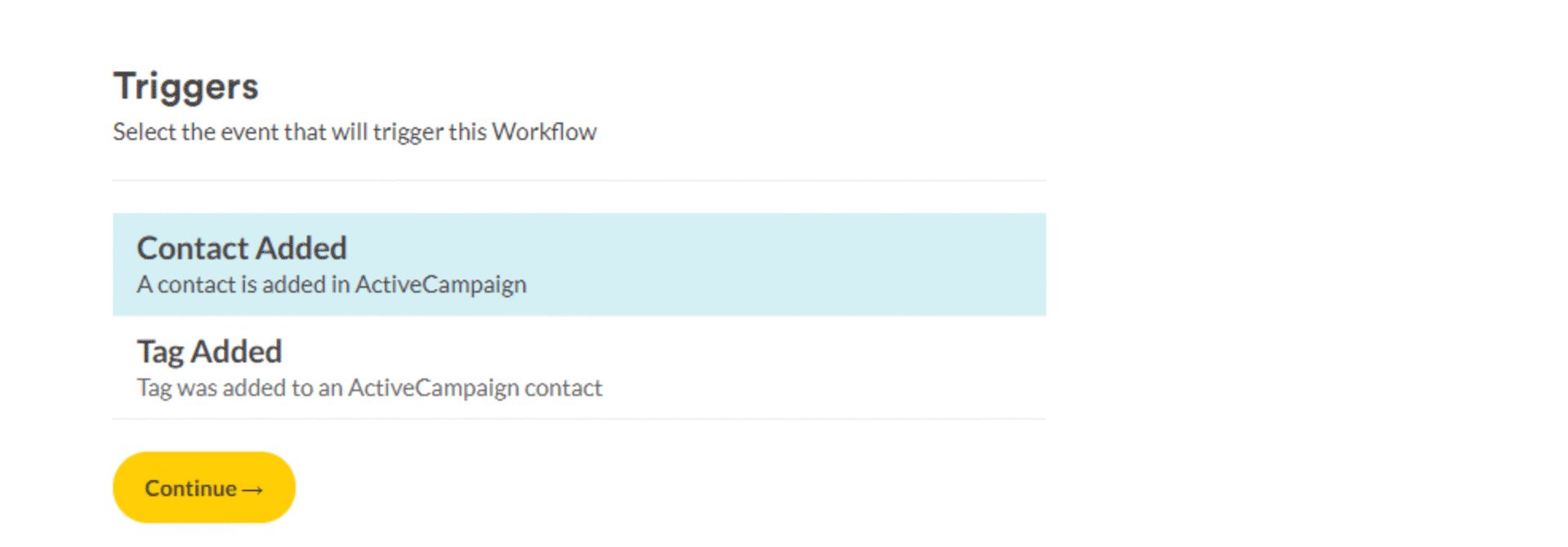Click the word 'Workflow' in the subtitle
The width and height of the screenshot is (1568, 547).
click(544, 132)
